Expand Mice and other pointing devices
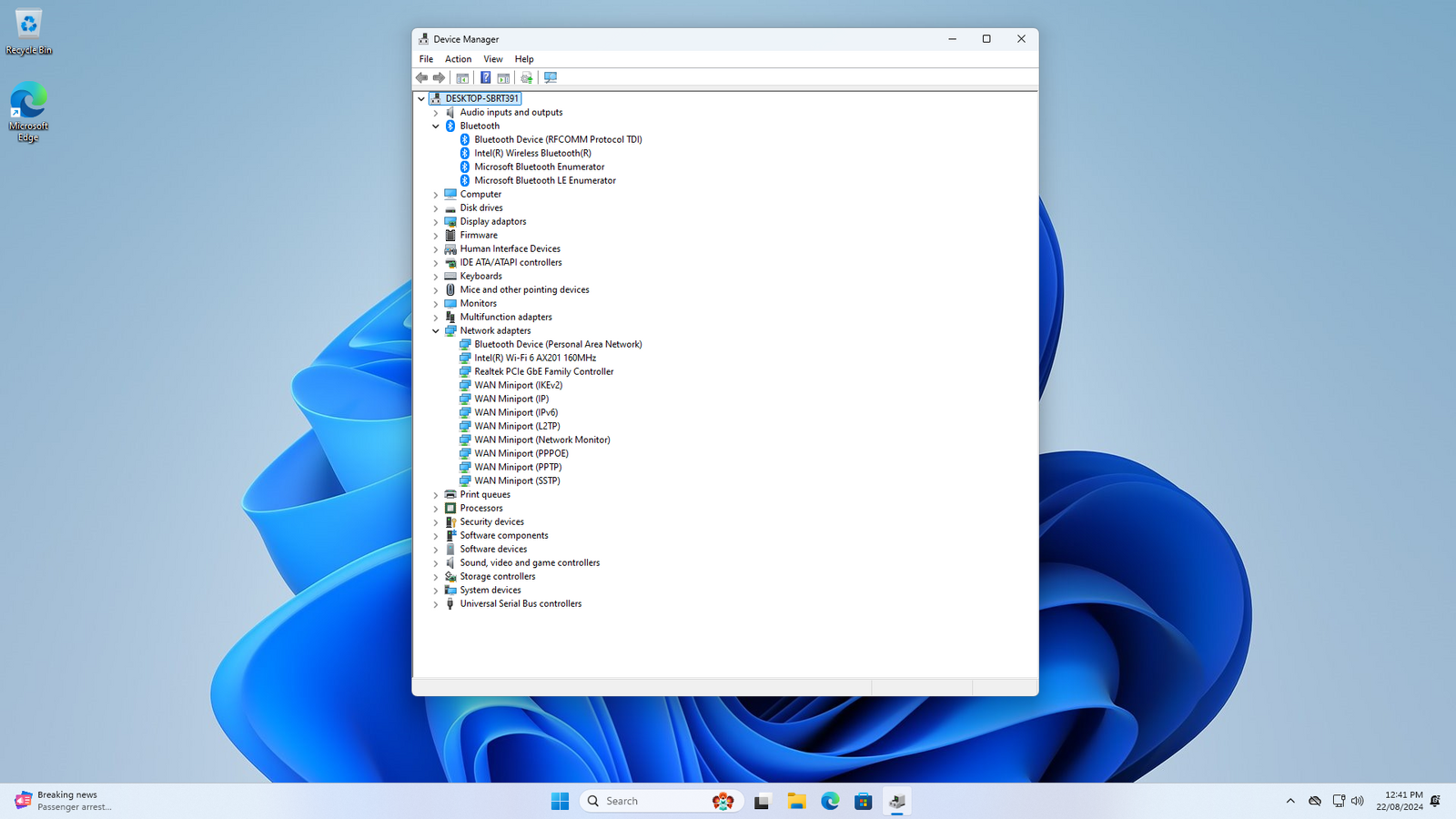Screen dimensions: 1456x819 (x=436, y=289)
